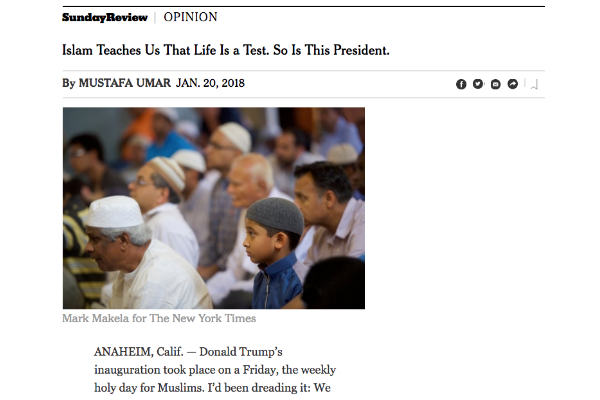Screen dimensions: 600x400
Task: Click the word 'Muslims' in the last line
Action: [x=181, y=388]
